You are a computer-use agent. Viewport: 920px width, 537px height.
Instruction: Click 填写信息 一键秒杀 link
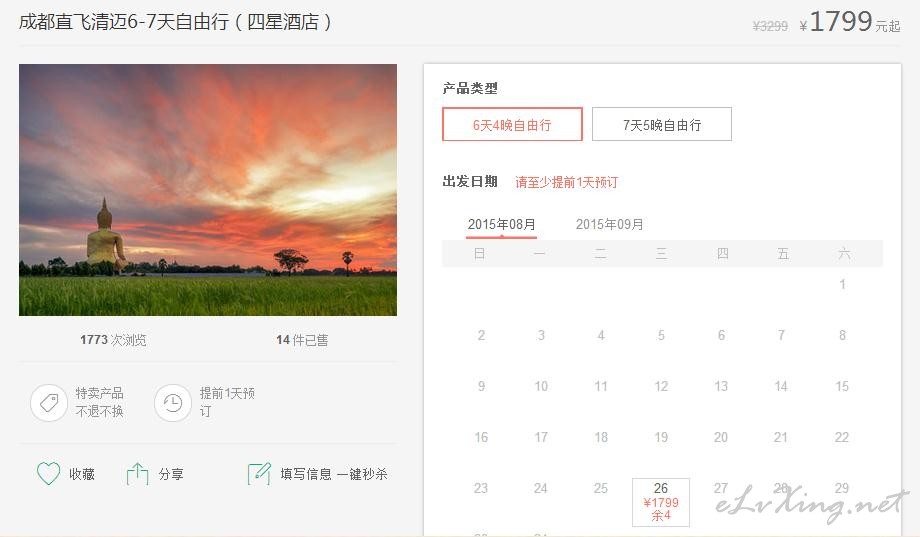[334, 474]
